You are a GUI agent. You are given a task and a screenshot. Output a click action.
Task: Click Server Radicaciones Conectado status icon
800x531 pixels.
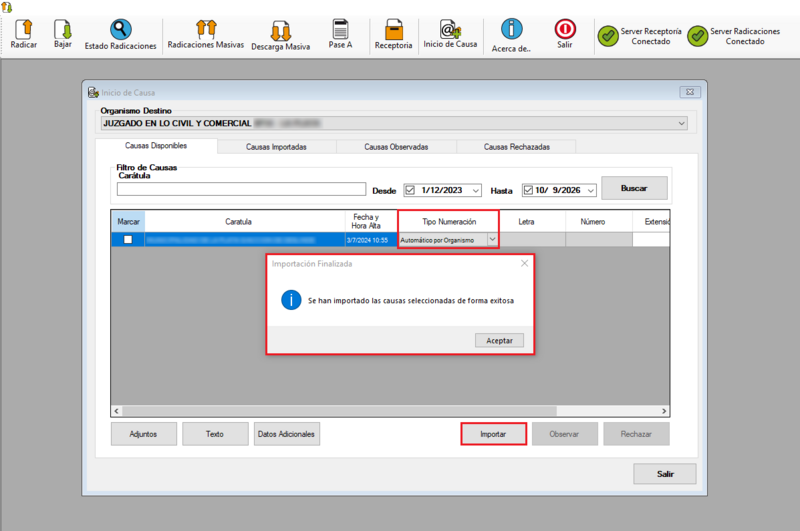(697, 36)
